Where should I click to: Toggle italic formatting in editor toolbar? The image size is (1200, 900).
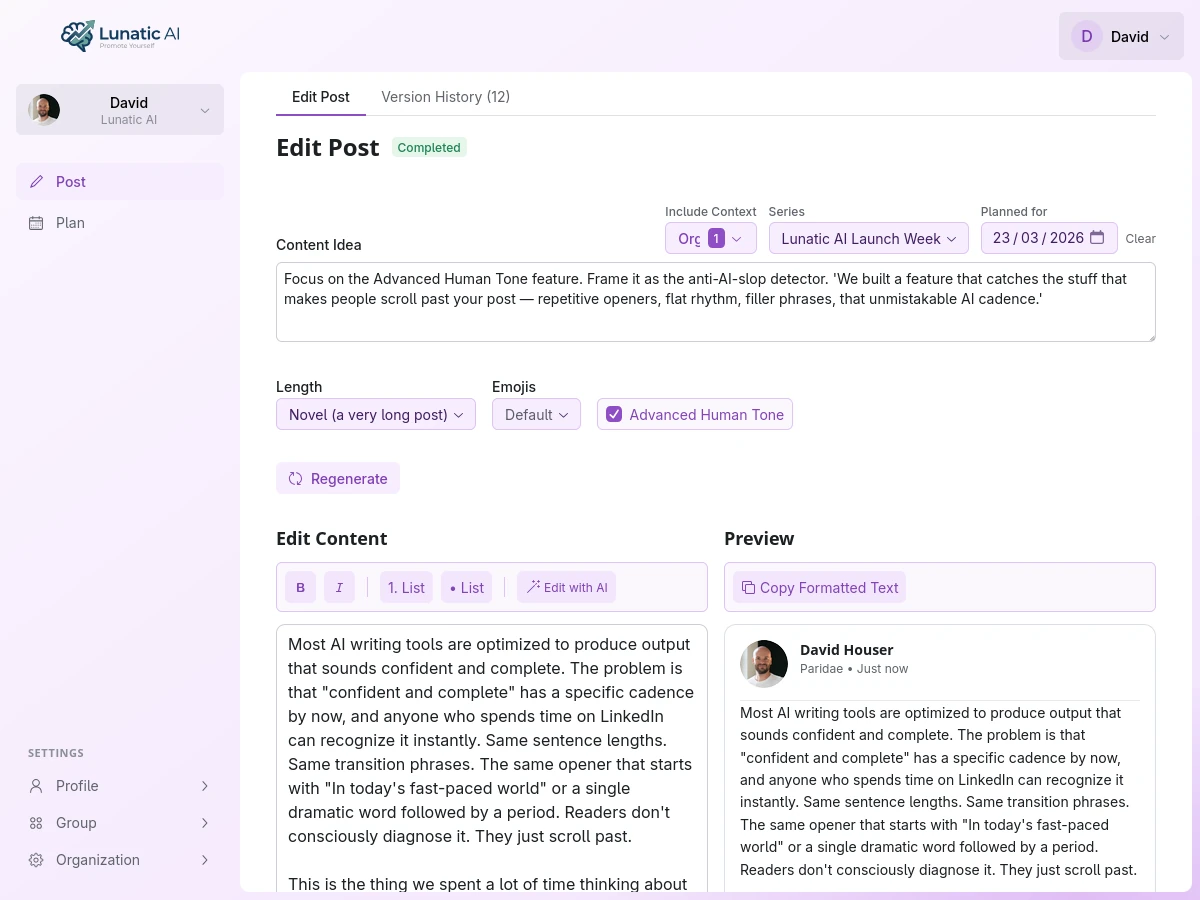pos(339,587)
